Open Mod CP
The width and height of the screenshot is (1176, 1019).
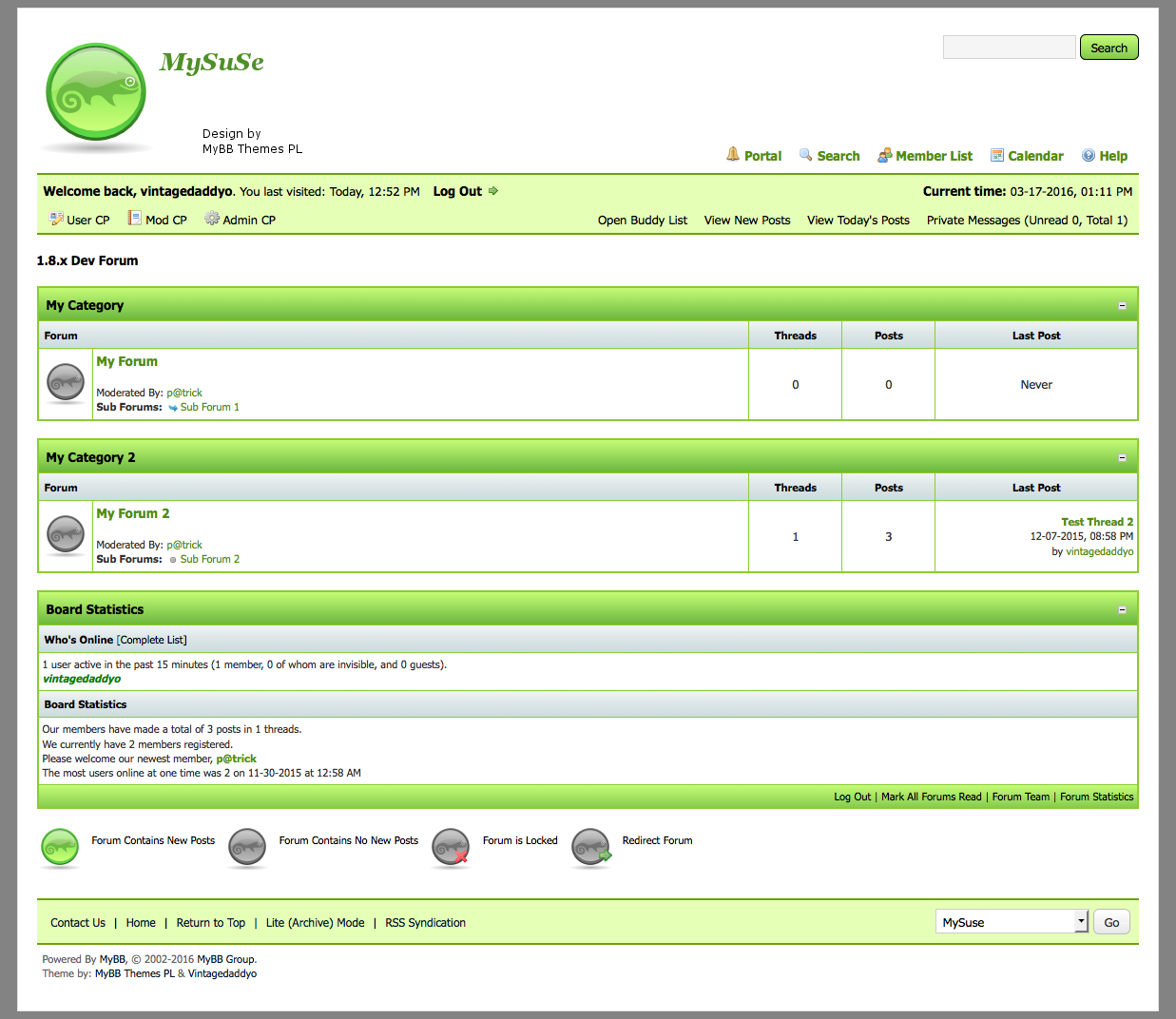click(x=166, y=220)
